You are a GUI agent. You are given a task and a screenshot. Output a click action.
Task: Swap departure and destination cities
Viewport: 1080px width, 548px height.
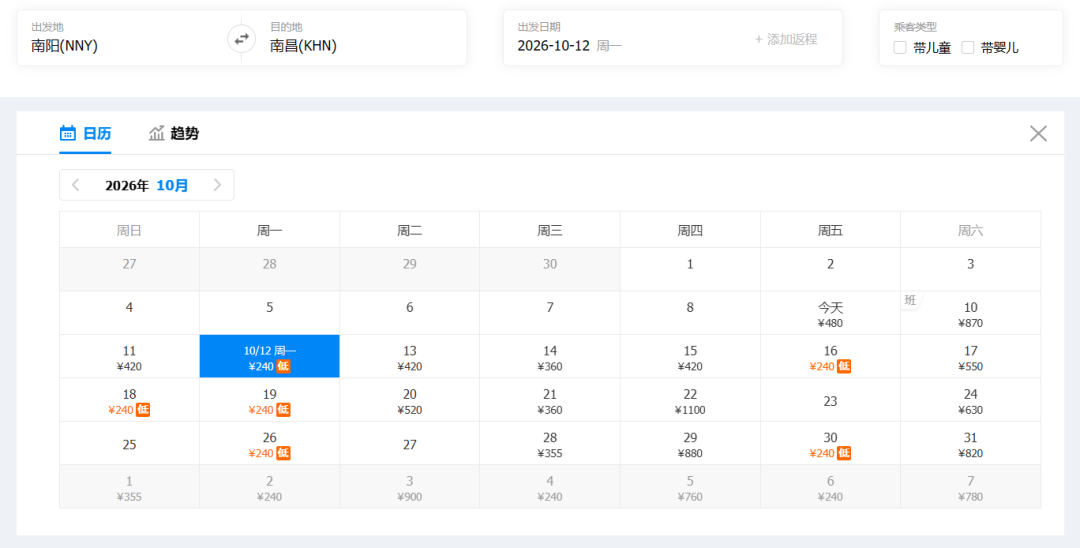(x=241, y=39)
